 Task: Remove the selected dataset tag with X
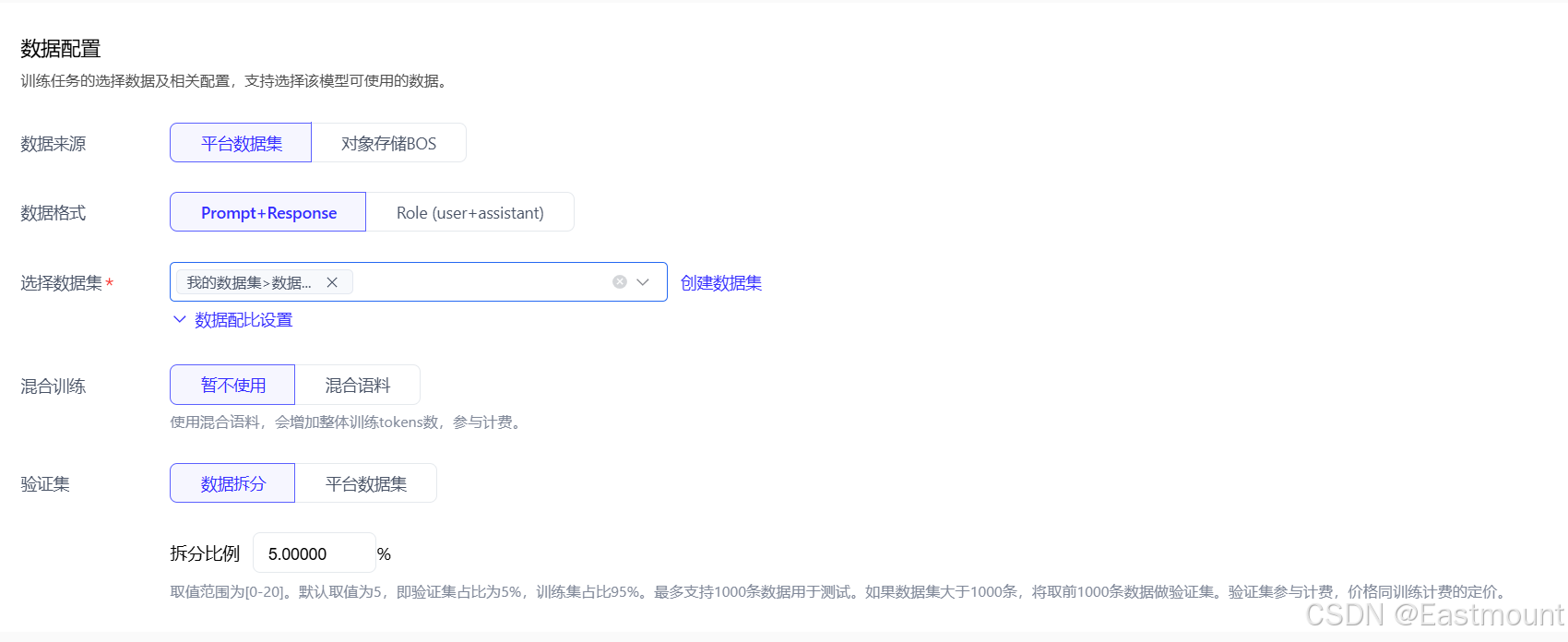click(x=332, y=282)
